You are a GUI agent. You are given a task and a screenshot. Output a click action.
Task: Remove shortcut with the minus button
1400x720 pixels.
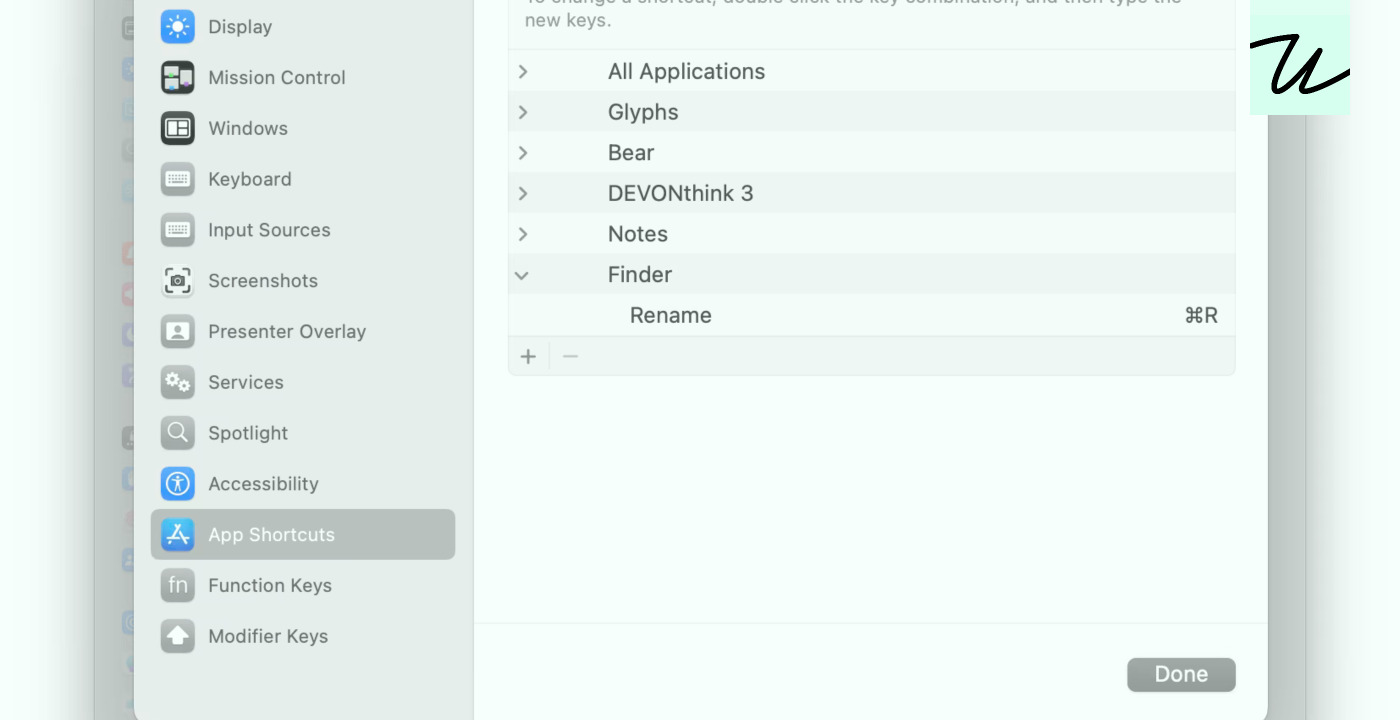[x=570, y=357]
